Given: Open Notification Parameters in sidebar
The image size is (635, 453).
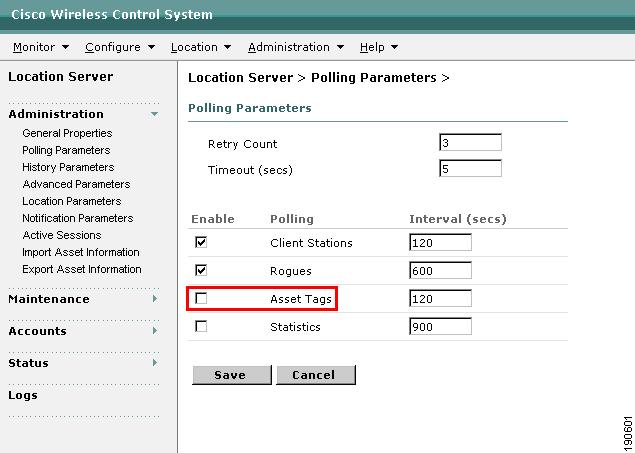Looking at the screenshot, I should (x=78, y=218).
